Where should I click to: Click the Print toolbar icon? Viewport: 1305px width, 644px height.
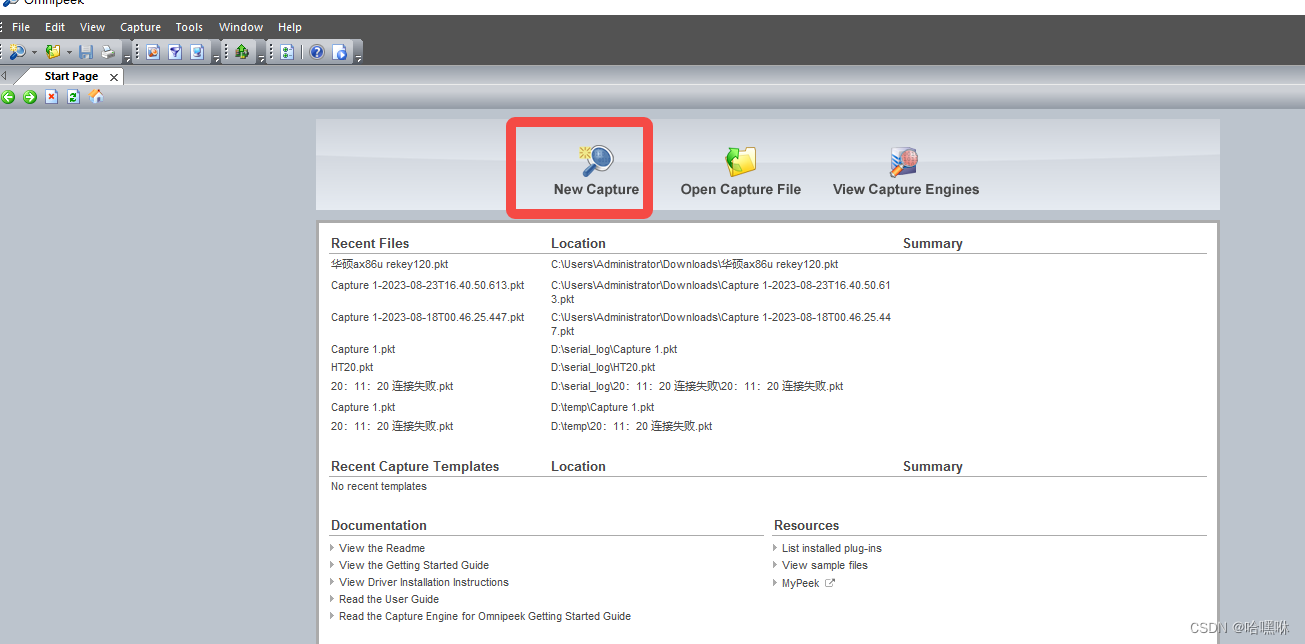pyautogui.click(x=108, y=52)
